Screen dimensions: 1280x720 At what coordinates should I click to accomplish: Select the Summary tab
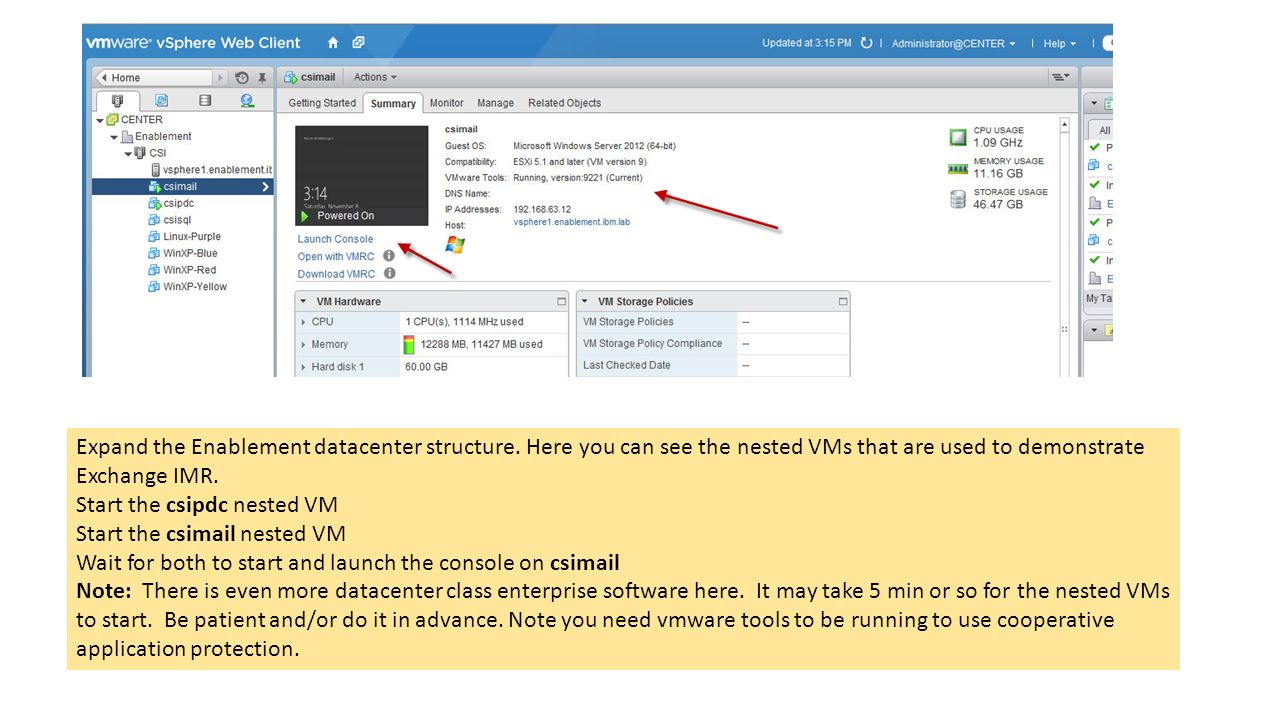coord(393,103)
